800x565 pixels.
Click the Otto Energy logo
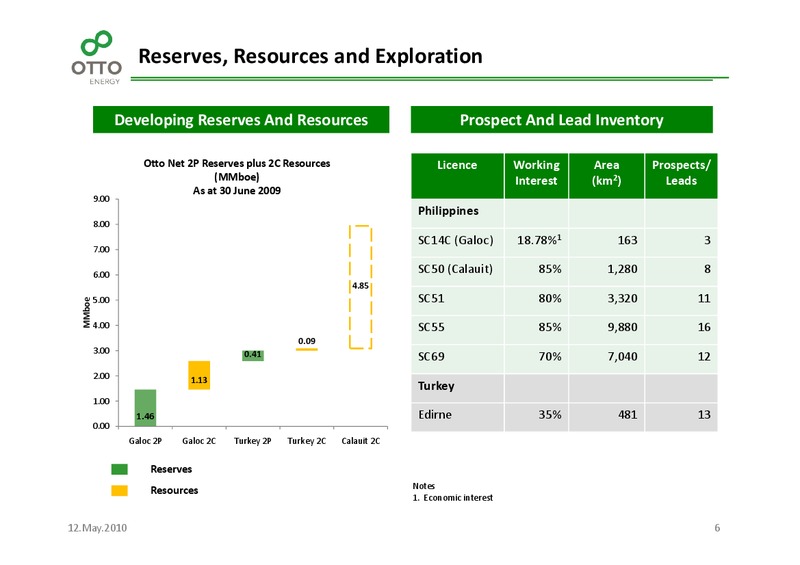coord(96,57)
